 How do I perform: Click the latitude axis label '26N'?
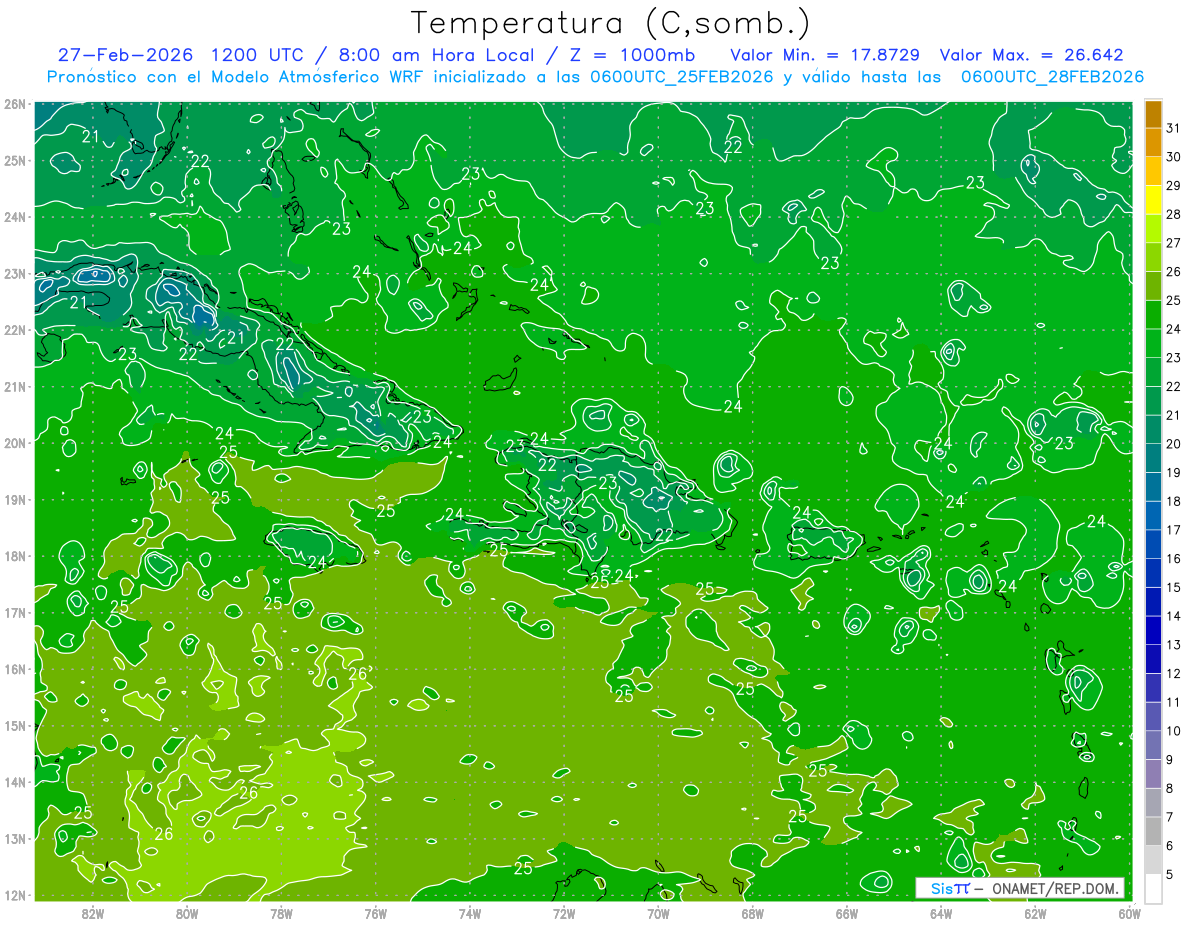14,104
